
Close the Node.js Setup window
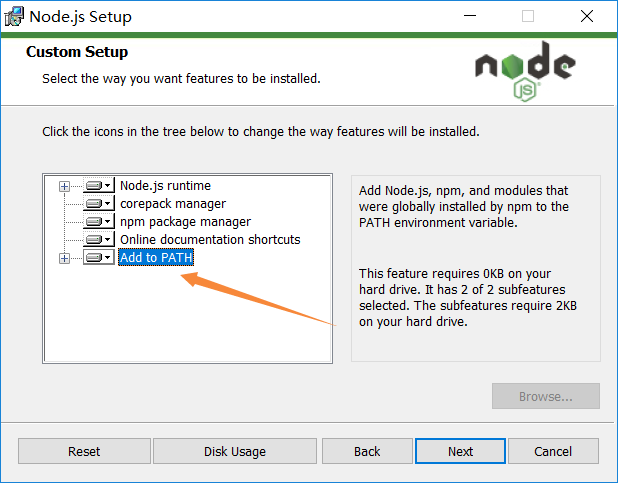point(586,16)
